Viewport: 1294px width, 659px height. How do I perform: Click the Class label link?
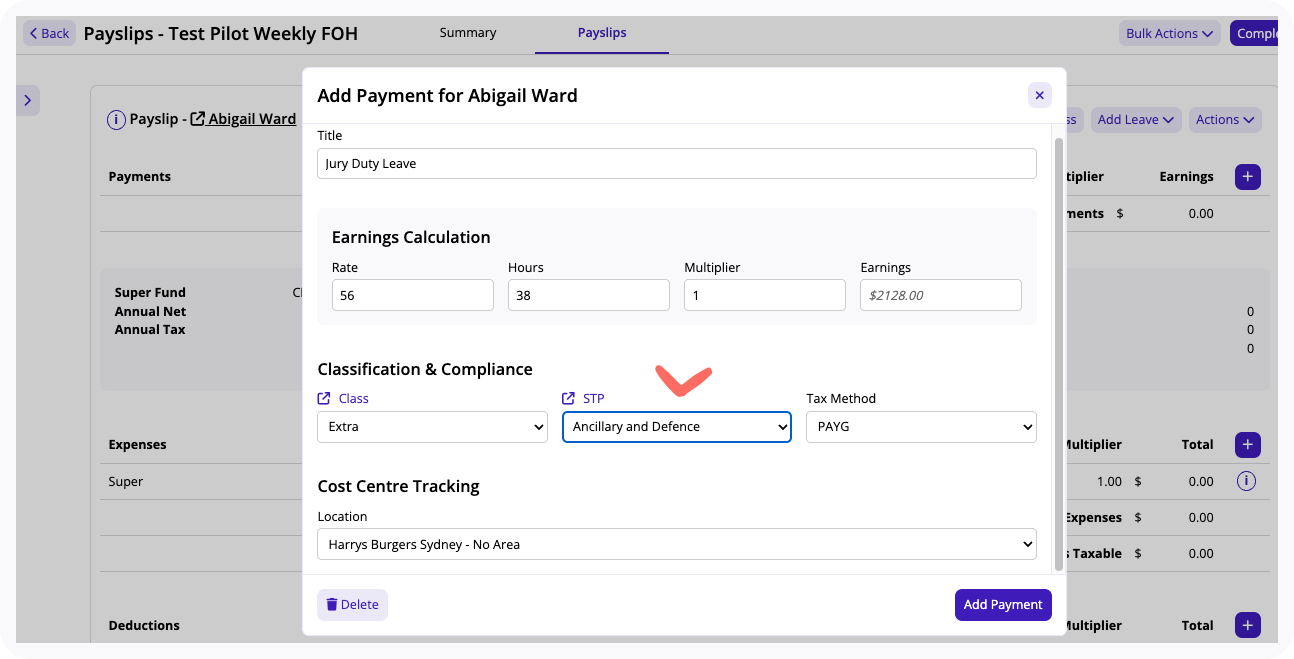353,398
